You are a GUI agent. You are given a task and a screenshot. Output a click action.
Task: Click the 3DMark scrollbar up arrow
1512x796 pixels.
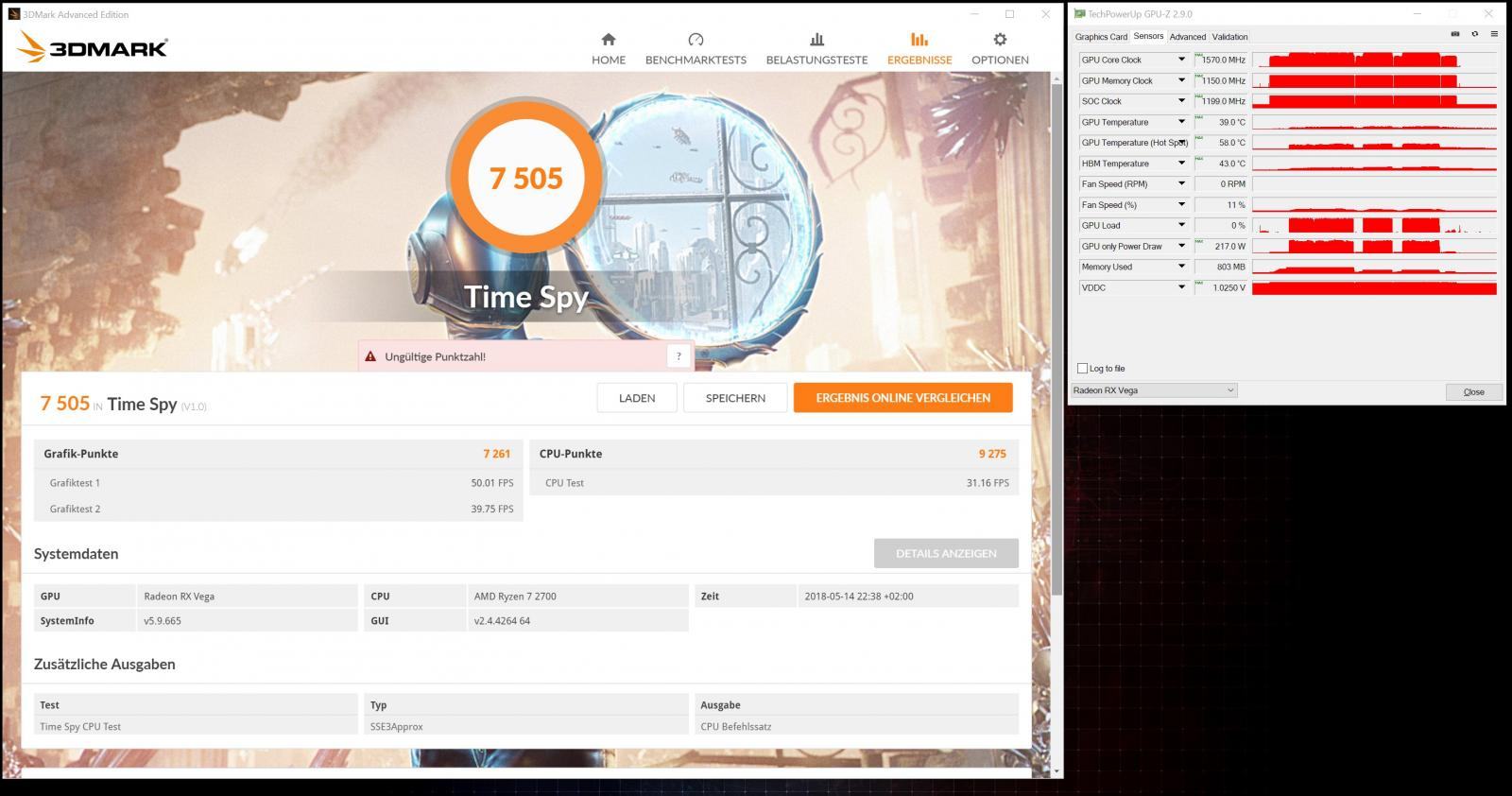coord(1057,78)
